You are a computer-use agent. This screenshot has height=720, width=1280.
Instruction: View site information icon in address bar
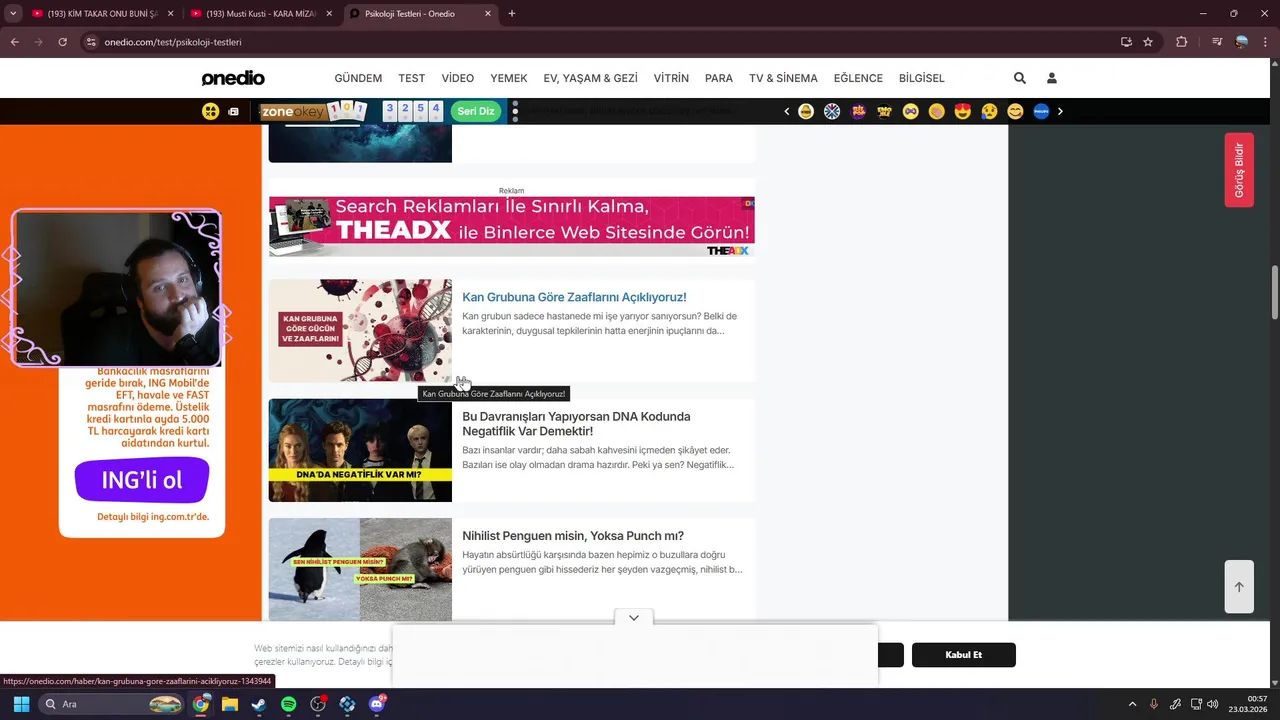click(x=91, y=42)
